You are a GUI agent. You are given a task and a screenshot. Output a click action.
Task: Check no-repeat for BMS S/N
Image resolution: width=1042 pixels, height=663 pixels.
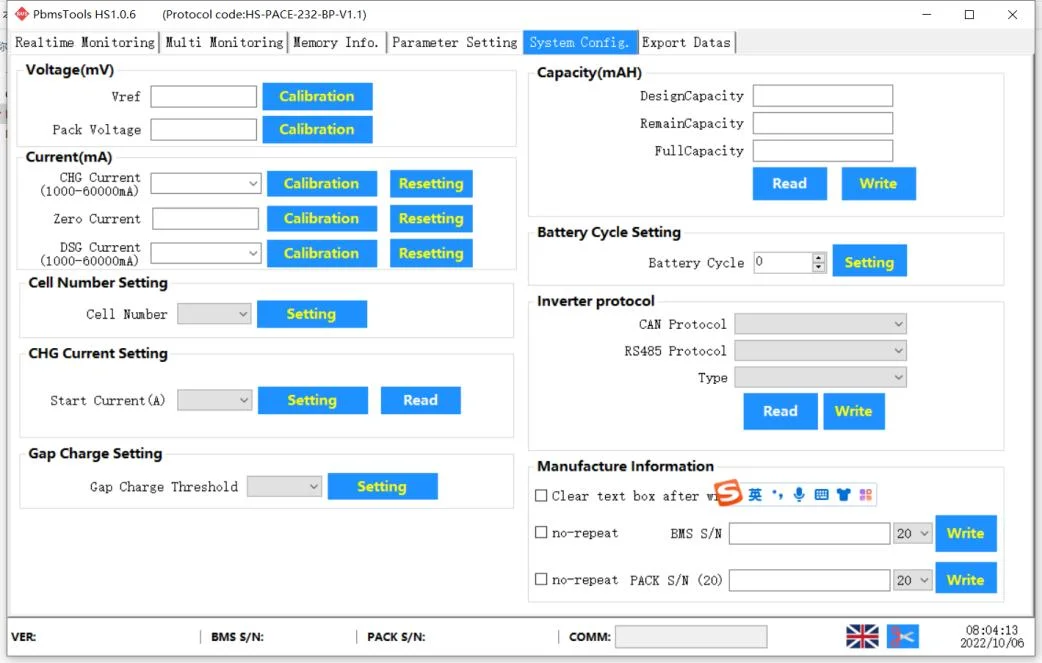[x=541, y=533]
